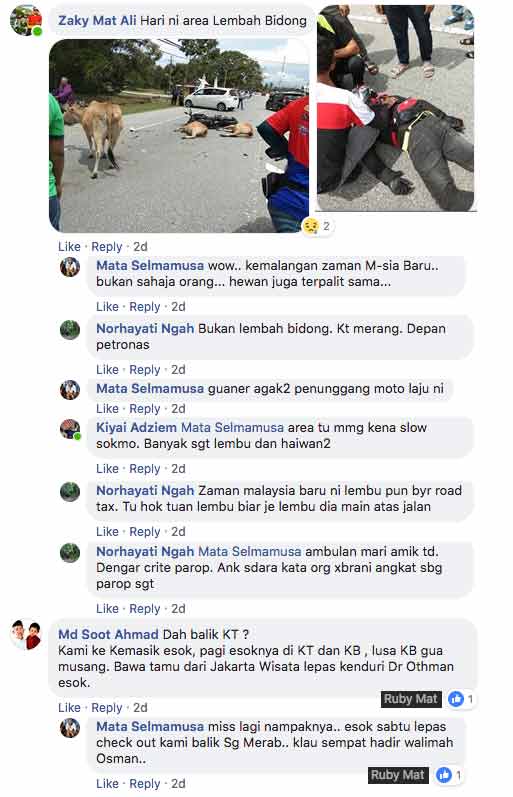Image resolution: width=513 pixels, height=797 pixels.
Task: Open Mata Selmamusa's avatar beside 'wow.. kemalangan'
Action: point(70,267)
